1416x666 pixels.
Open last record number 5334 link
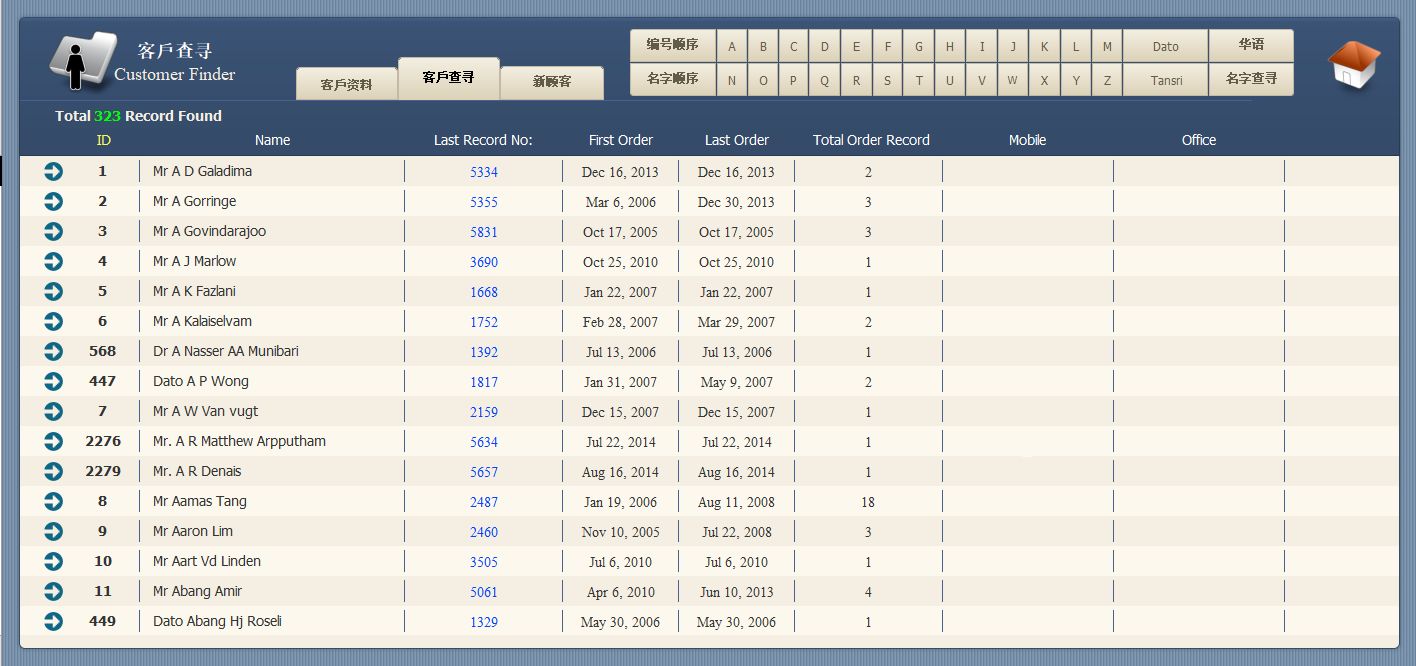point(483,172)
